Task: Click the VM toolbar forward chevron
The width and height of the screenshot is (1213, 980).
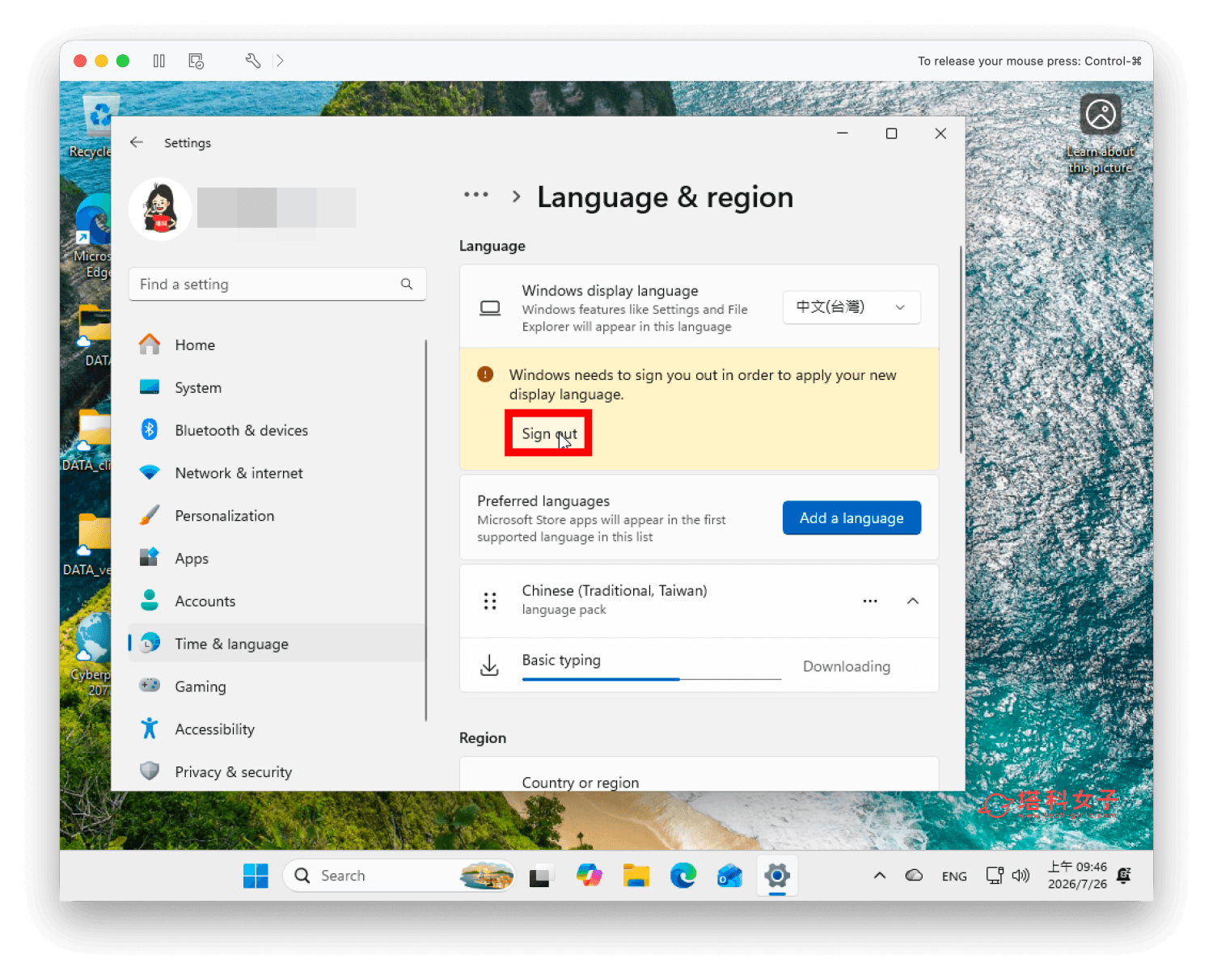Action: coord(280,61)
